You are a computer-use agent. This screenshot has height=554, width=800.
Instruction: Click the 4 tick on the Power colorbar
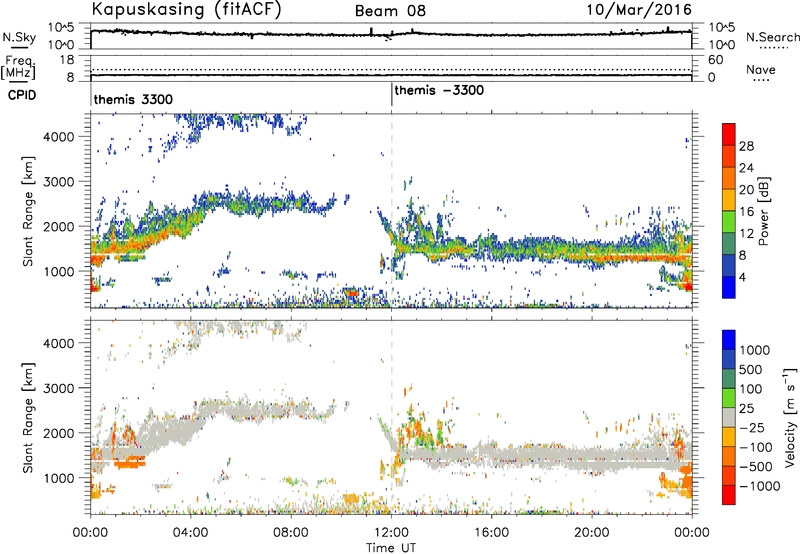pos(742,278)
